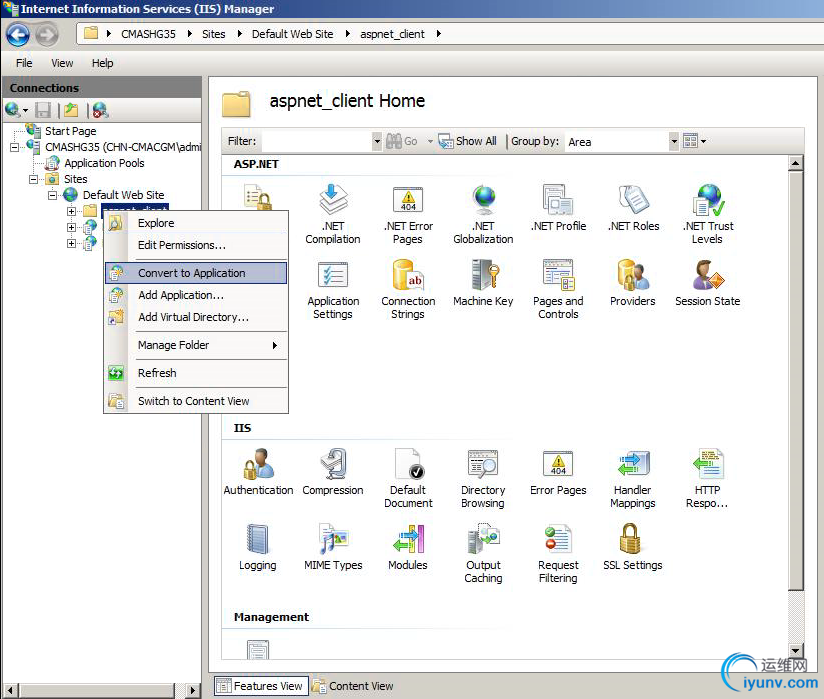The image size is (824, 699).
Task: Open the Filter dropdown arrow
Action: tap(377, 141)
